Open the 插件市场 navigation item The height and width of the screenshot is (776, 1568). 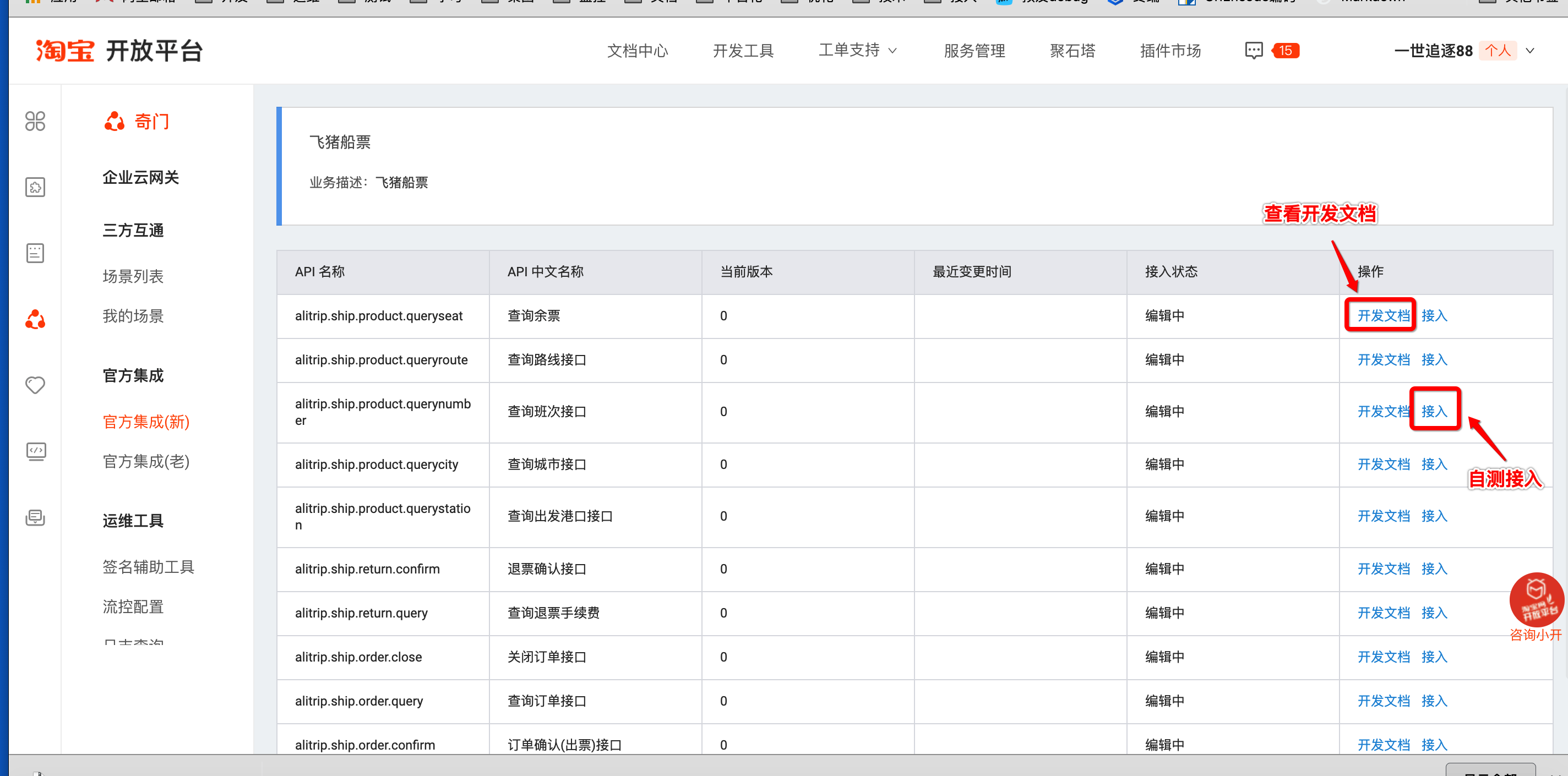coord(1169,51)
